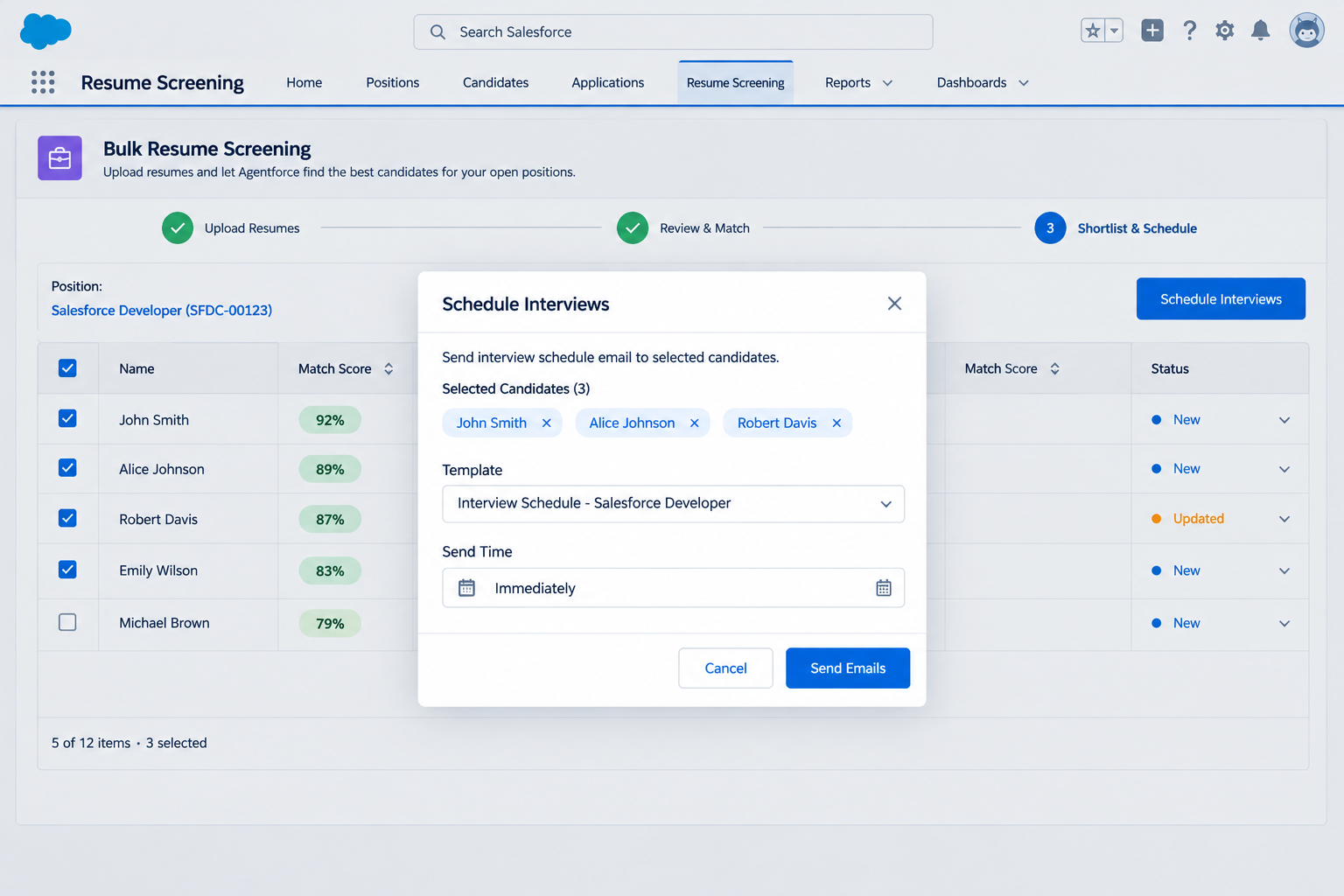
Task: Open the setup gear icon
Action: point(1225,31)
